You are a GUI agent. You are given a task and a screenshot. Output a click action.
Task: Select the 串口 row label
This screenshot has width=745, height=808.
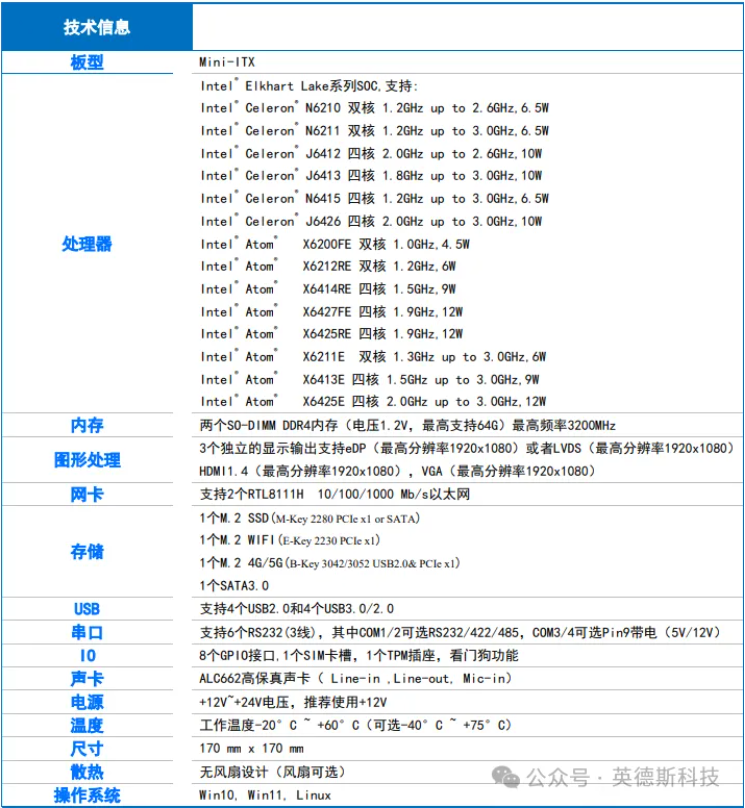coord(87,632)
